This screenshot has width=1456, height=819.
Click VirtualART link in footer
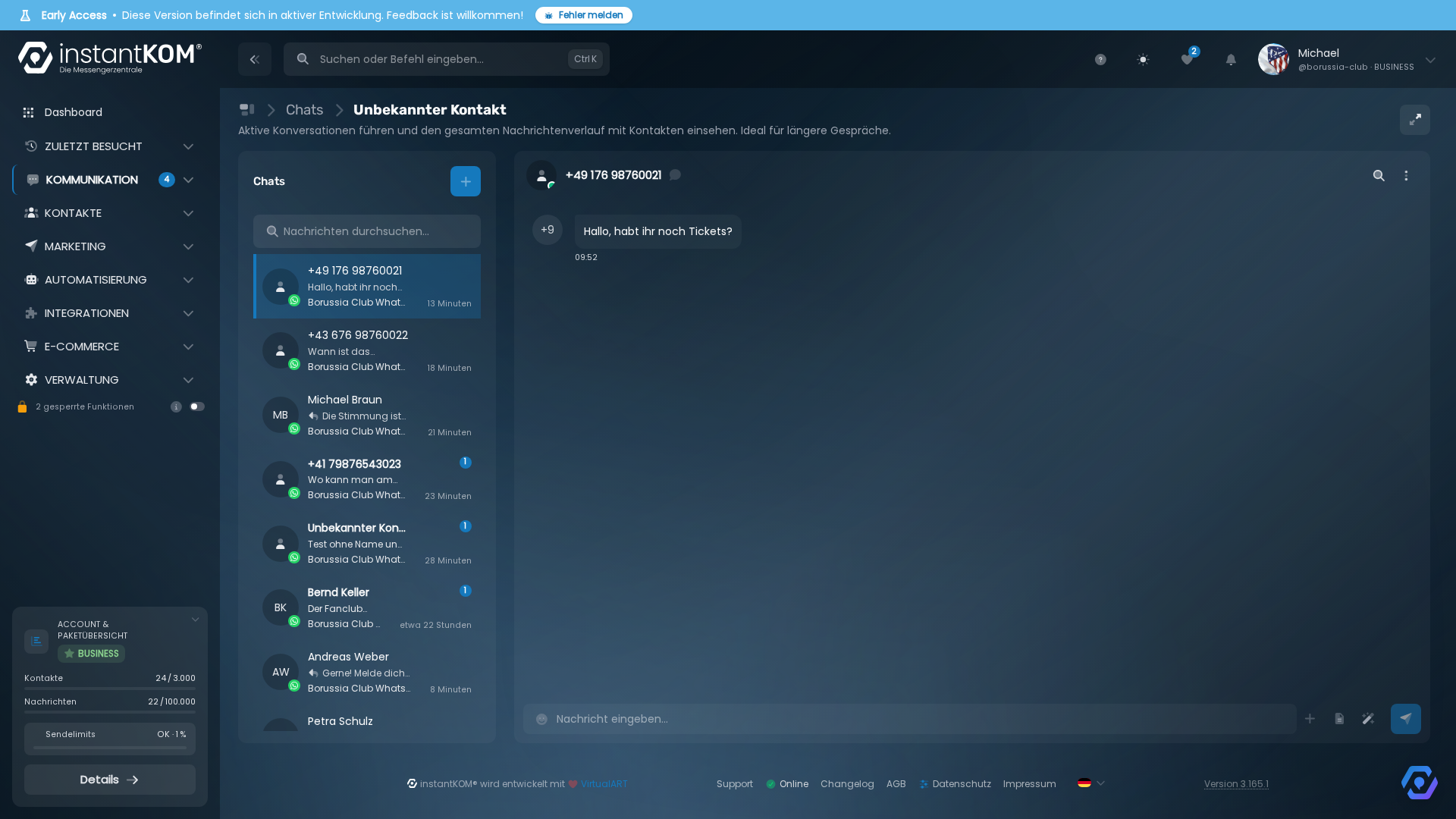pos(604,784)
